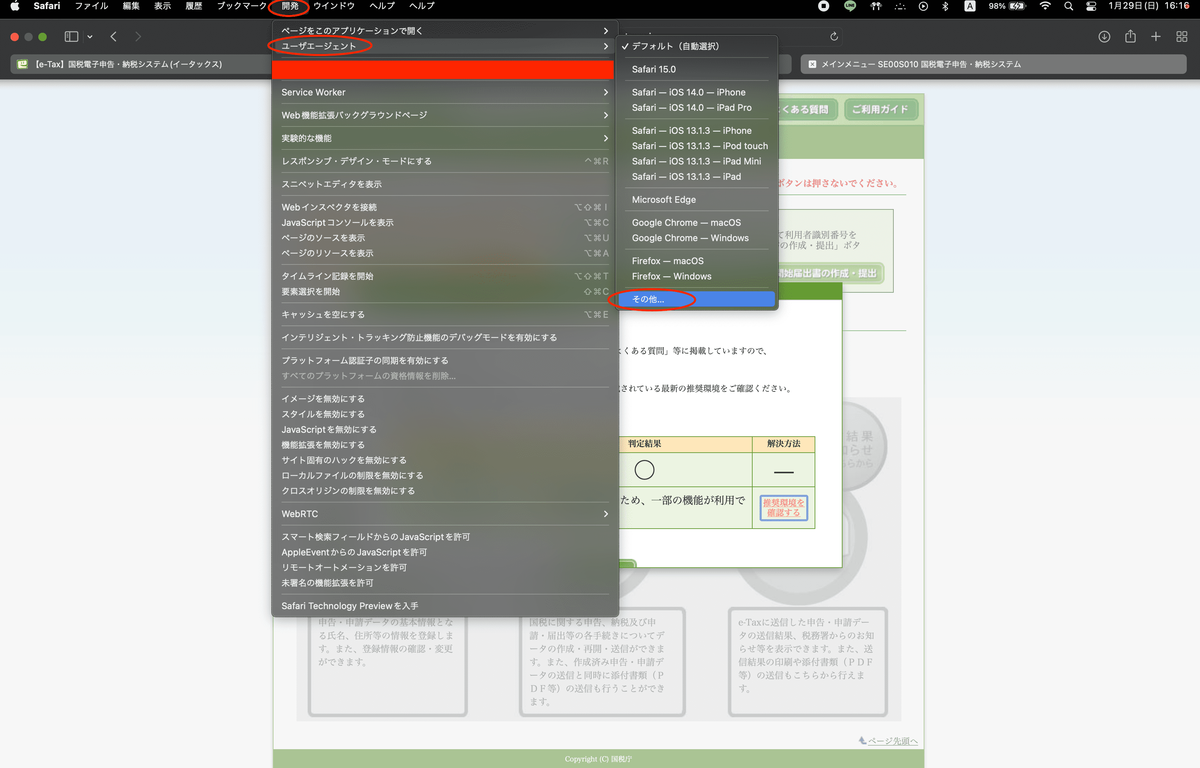The height and width of the screenshot is (768, 1200).
Task: Select キャッシュを空にする
Action: (445, 314)
